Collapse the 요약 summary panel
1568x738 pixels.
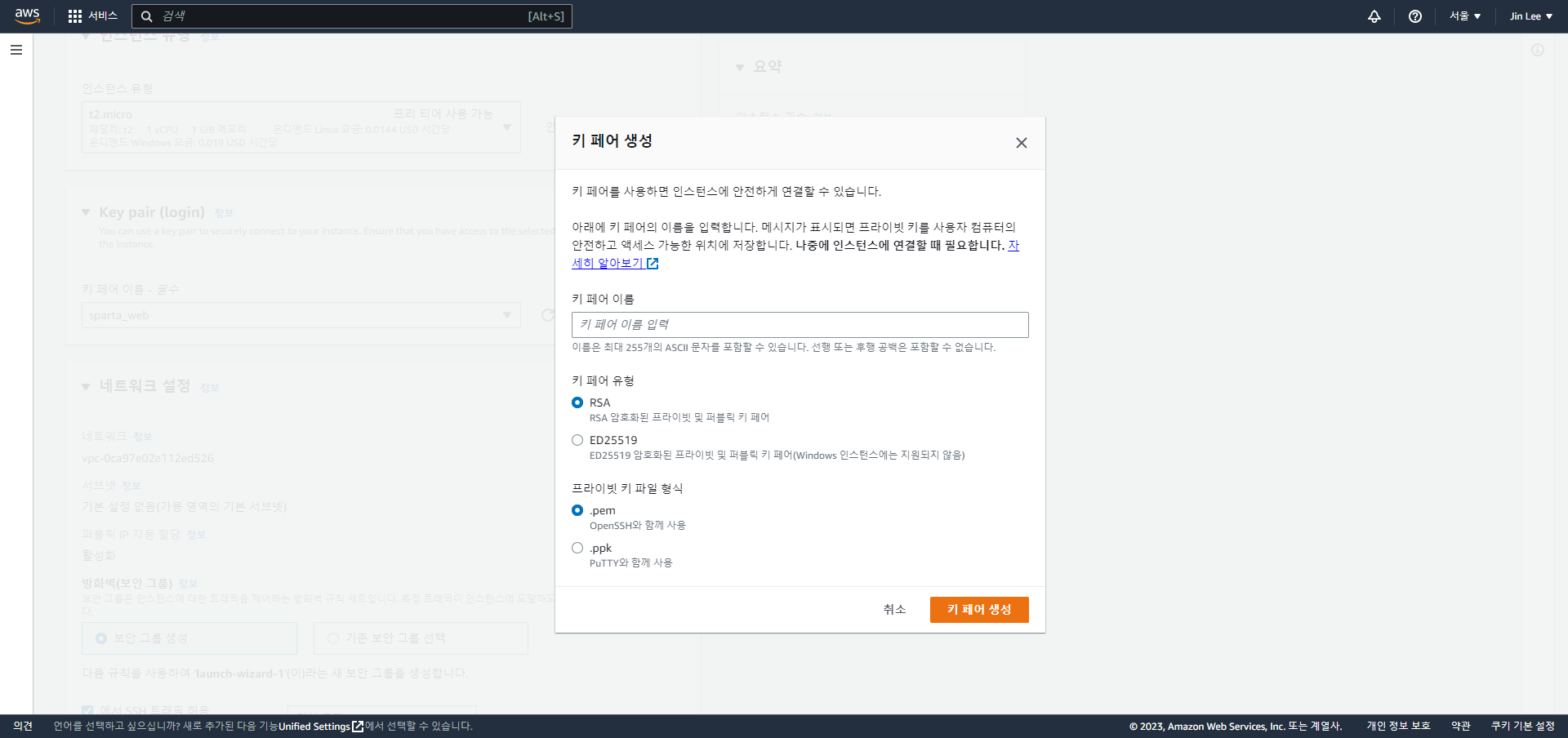(x=740, y=68)
